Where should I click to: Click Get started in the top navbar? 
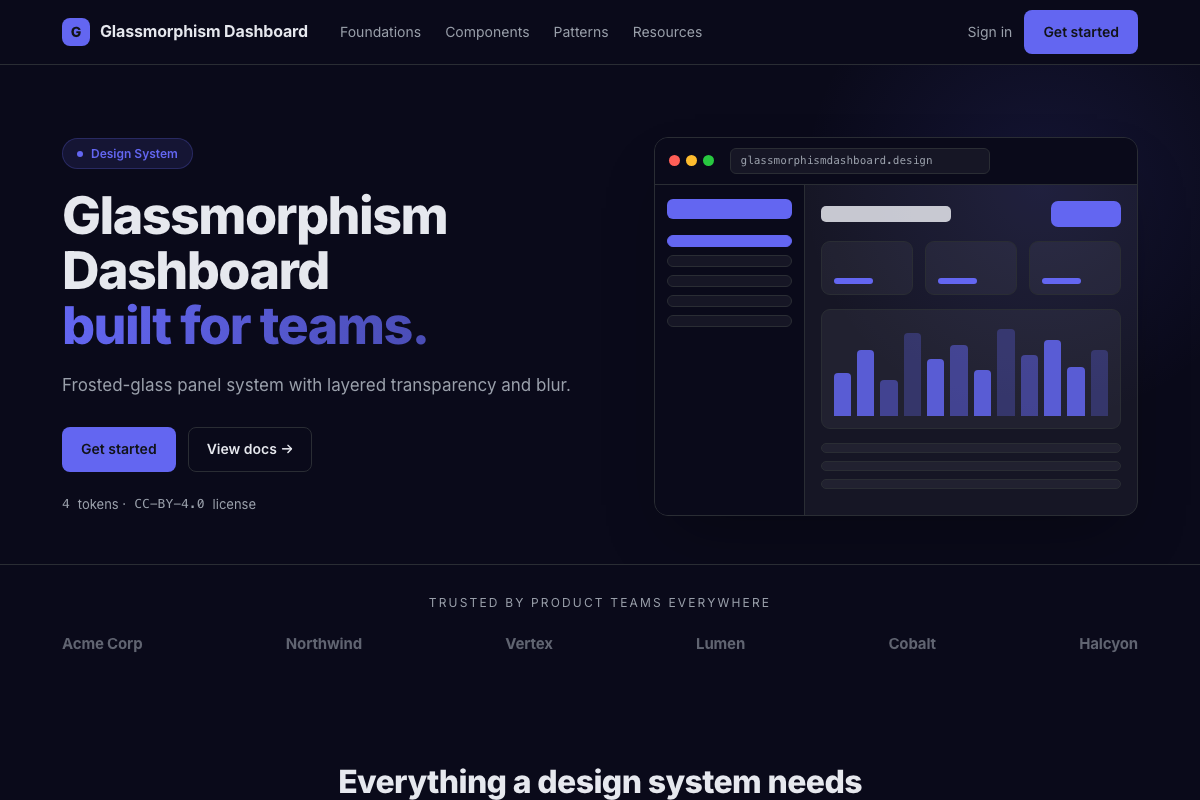click(1081, 32)
